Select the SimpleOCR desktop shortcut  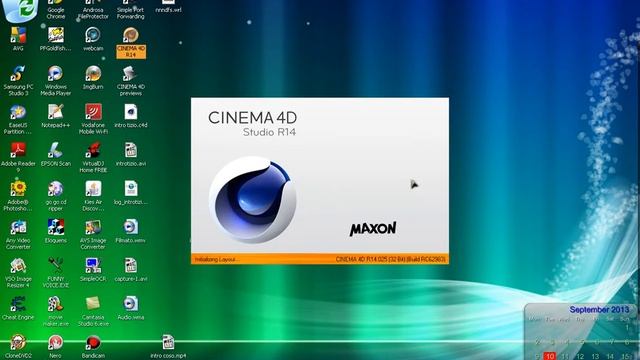[93, 269]
